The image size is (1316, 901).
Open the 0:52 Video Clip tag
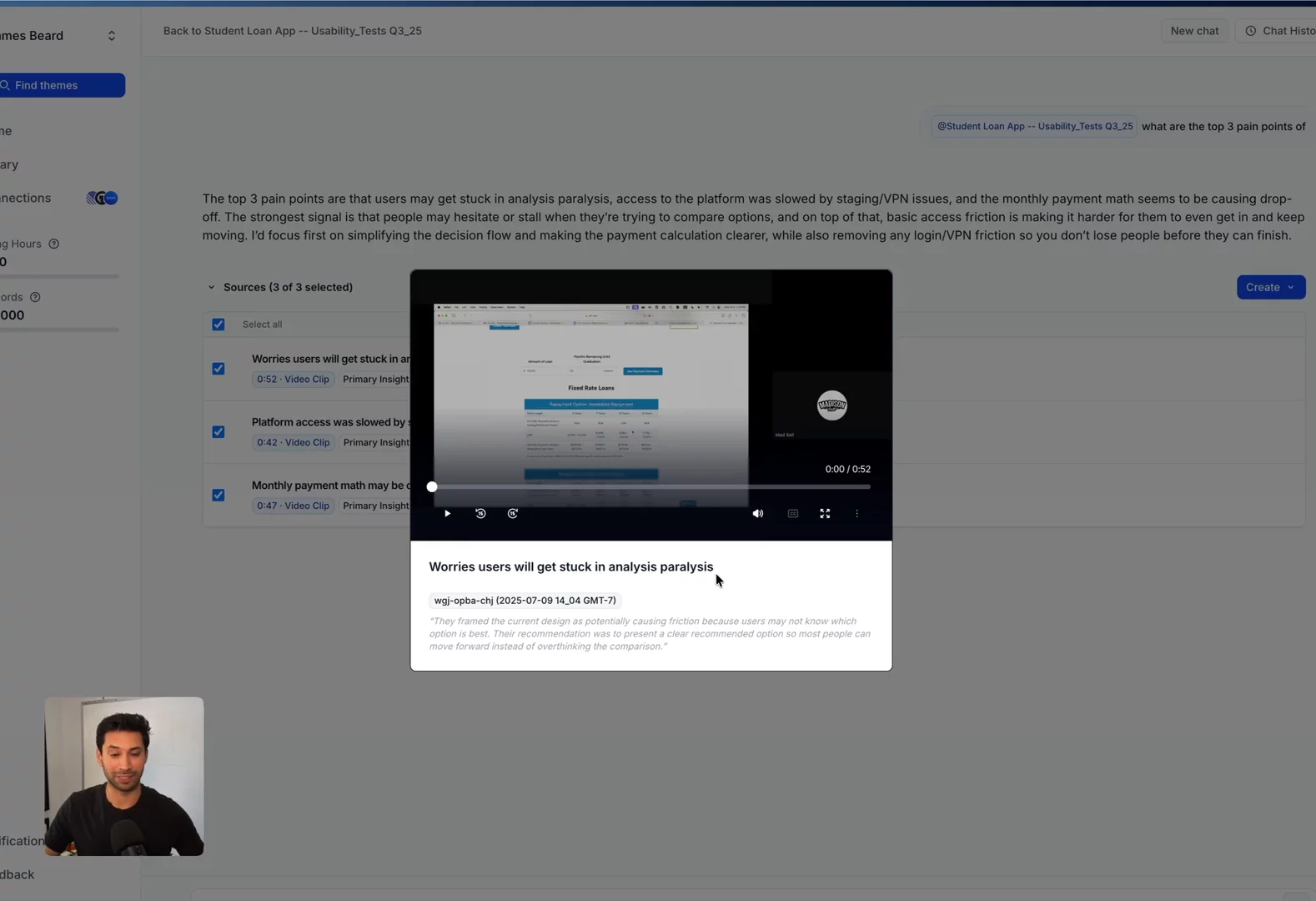(293, 380)
